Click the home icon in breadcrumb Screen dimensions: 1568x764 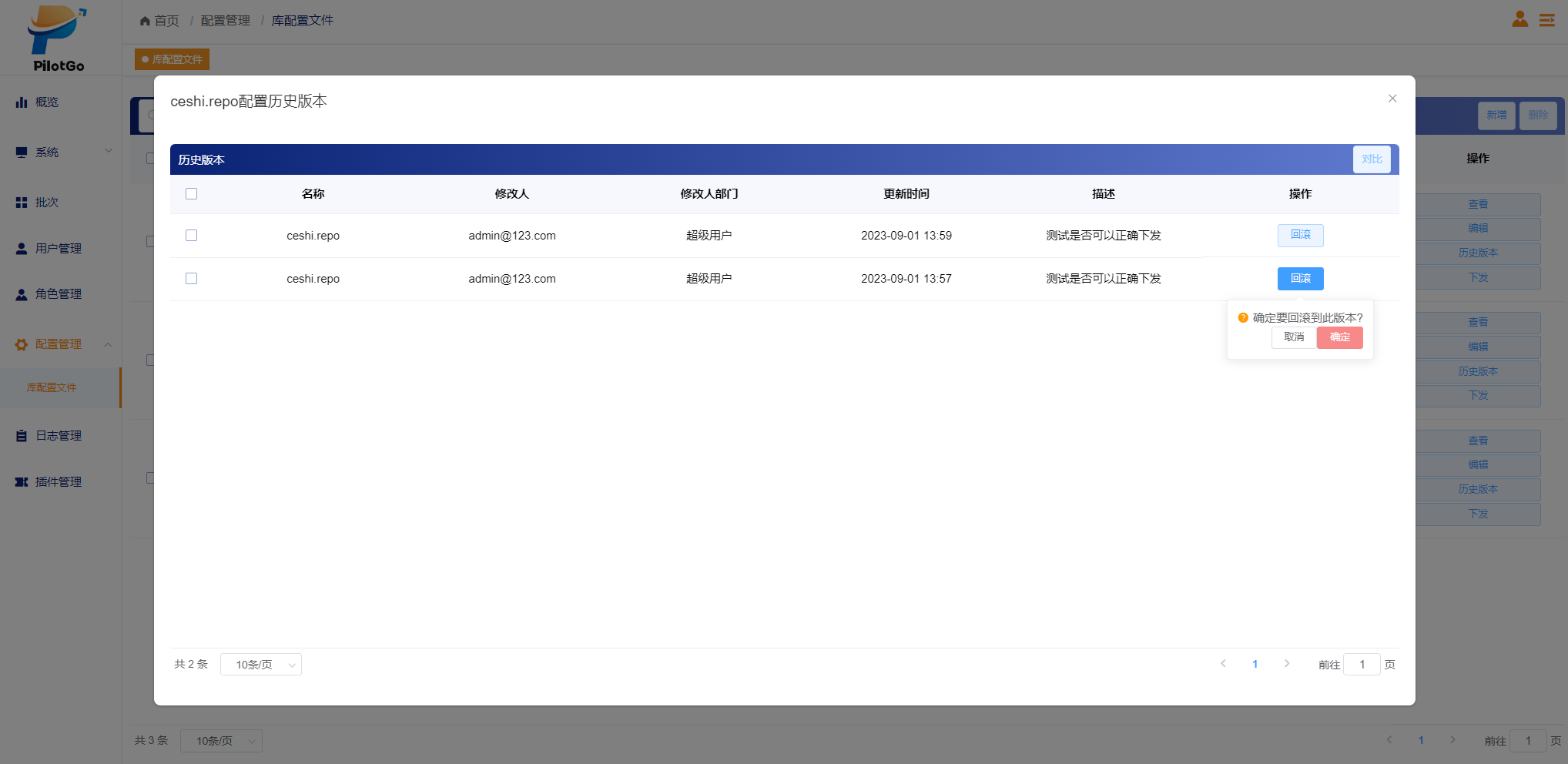145,21
